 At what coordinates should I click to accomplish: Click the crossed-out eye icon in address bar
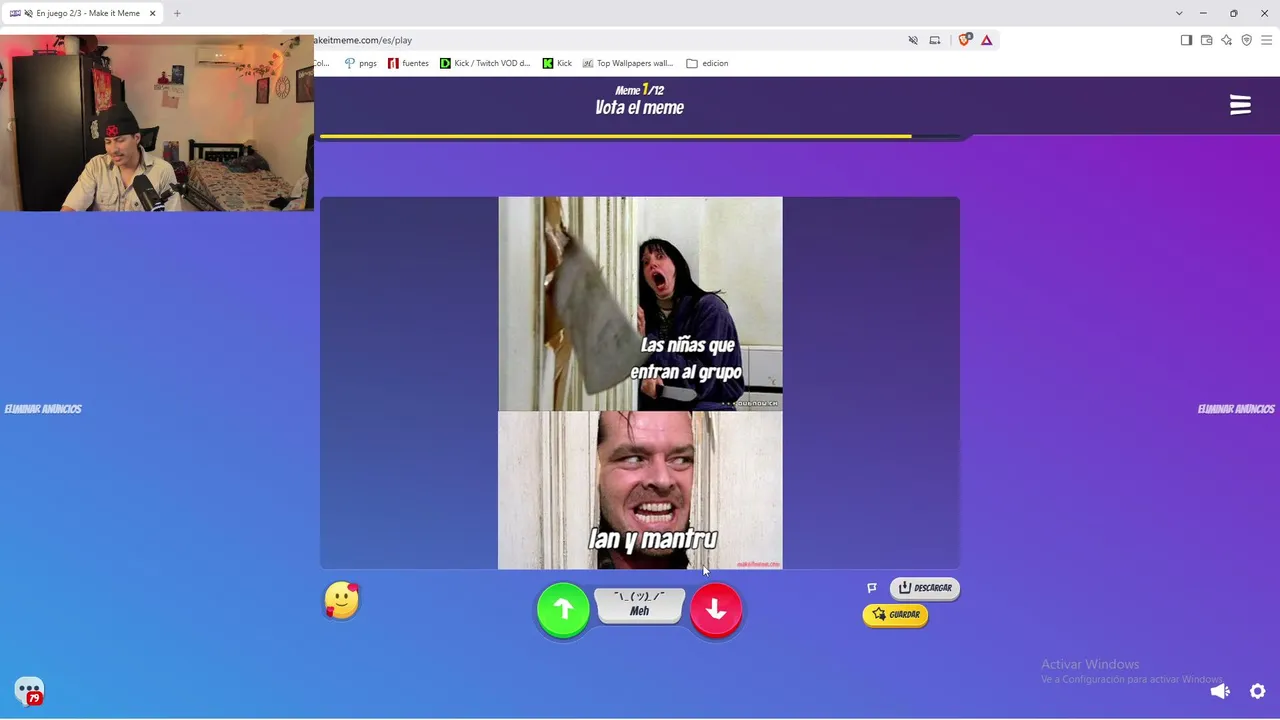coord(913,40)
